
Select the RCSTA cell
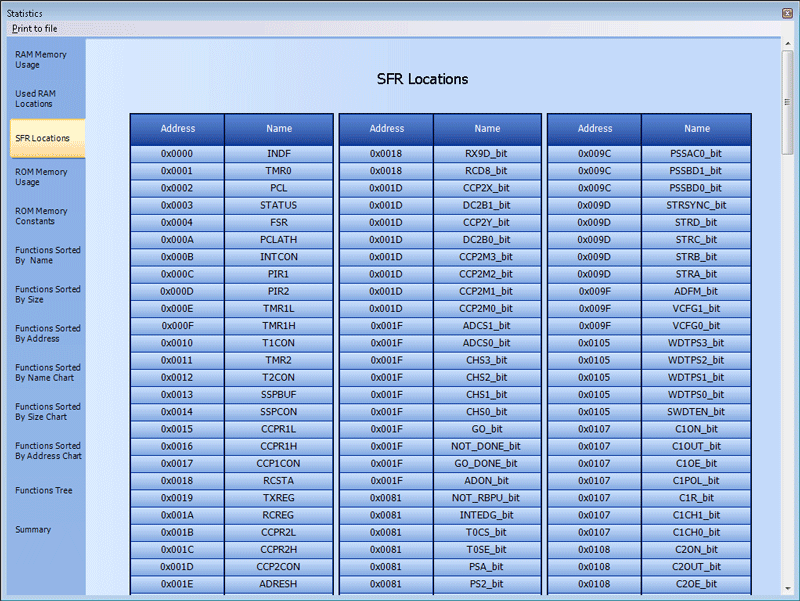coord(279,481)
